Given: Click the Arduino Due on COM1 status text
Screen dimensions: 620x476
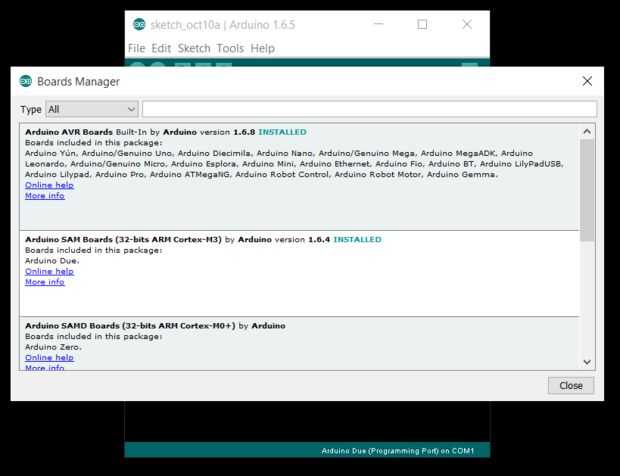Looking at the screenshot, I should [x=397, y=451].
